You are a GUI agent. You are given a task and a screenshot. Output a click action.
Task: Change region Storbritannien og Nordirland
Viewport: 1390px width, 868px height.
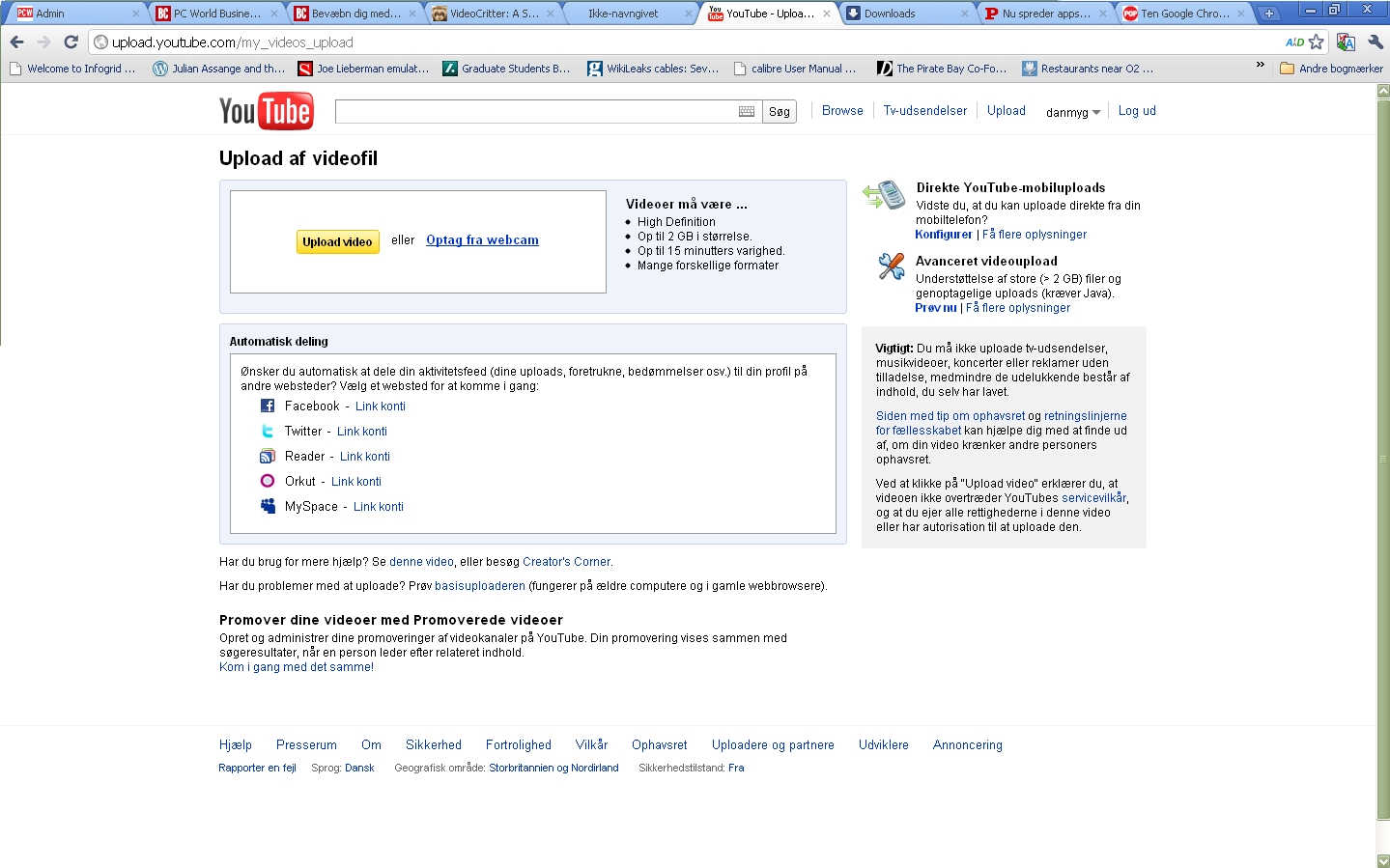(x=553, y=769)
